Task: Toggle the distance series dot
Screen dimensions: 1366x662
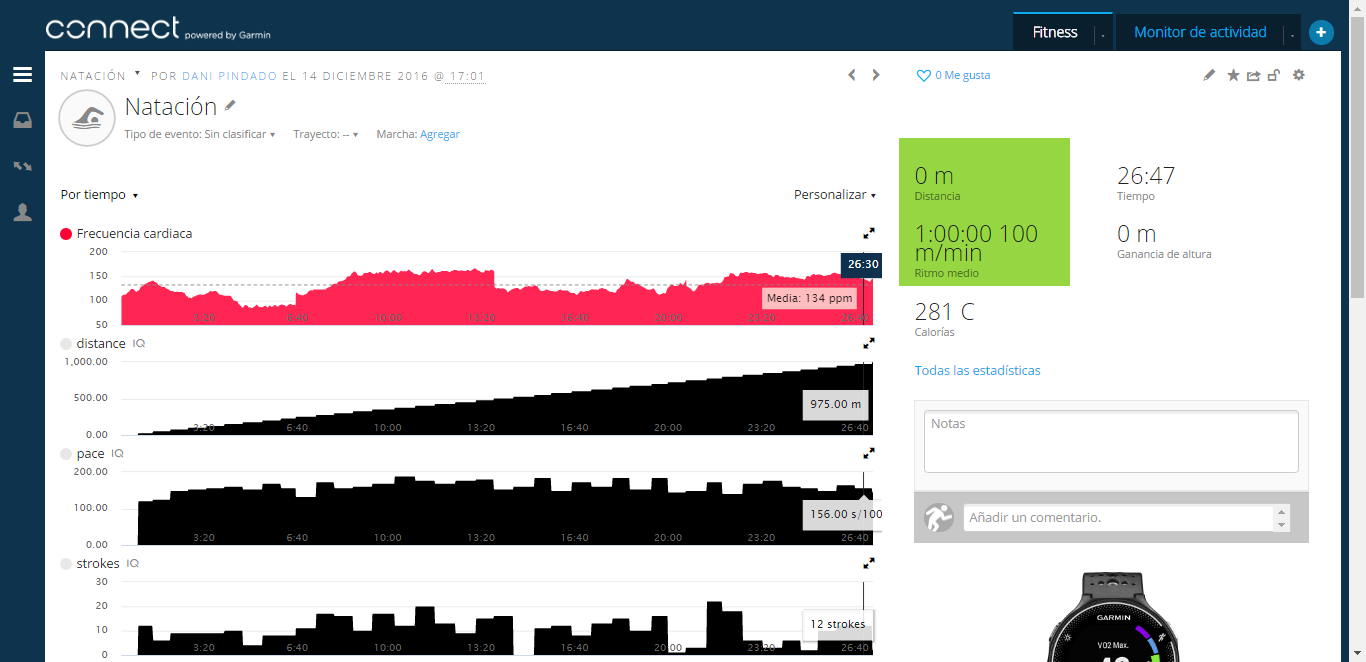Action: (x=66, y=344)
